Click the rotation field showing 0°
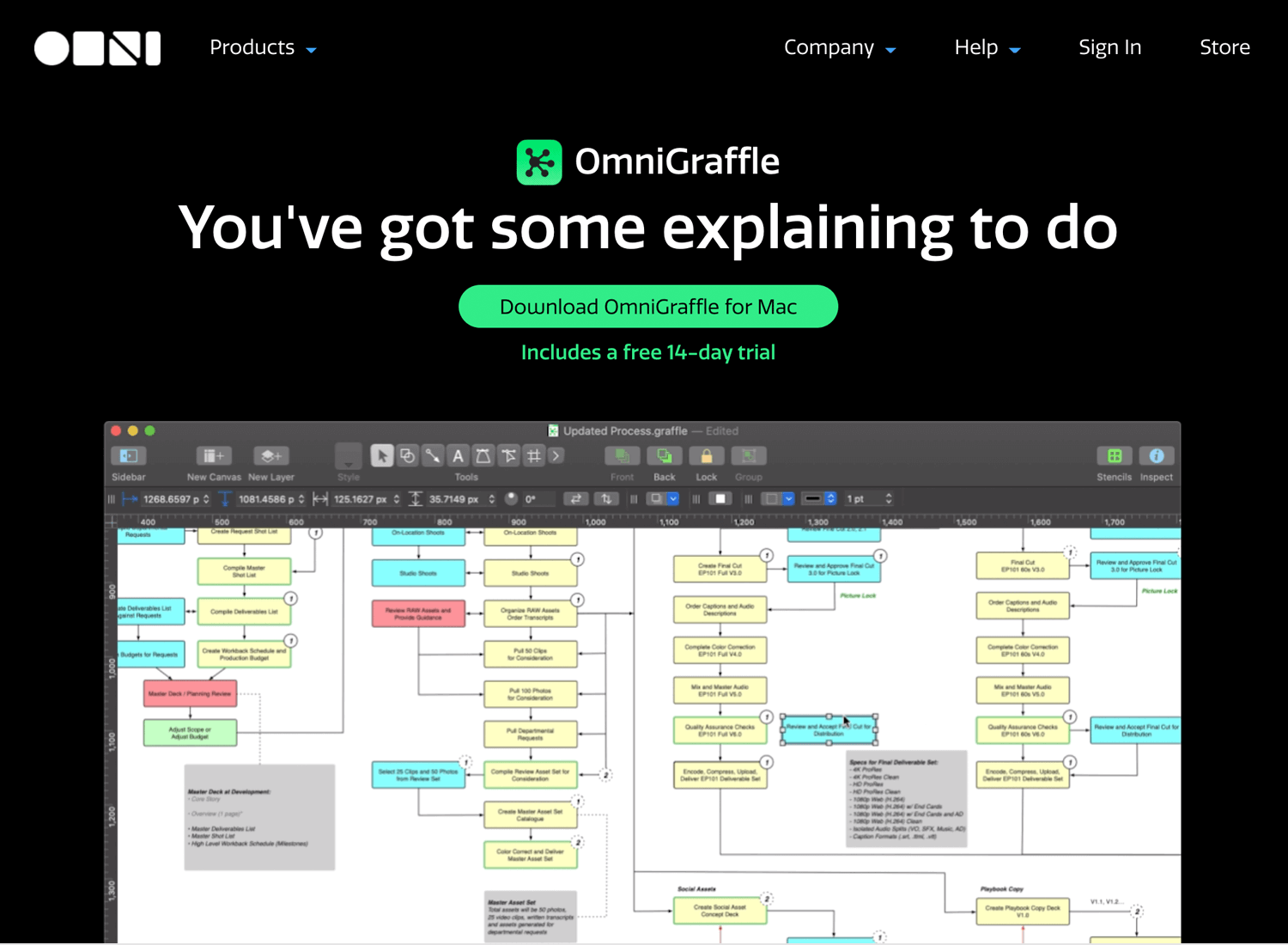The image size is (1288, 945). click(x=539, y=499)
